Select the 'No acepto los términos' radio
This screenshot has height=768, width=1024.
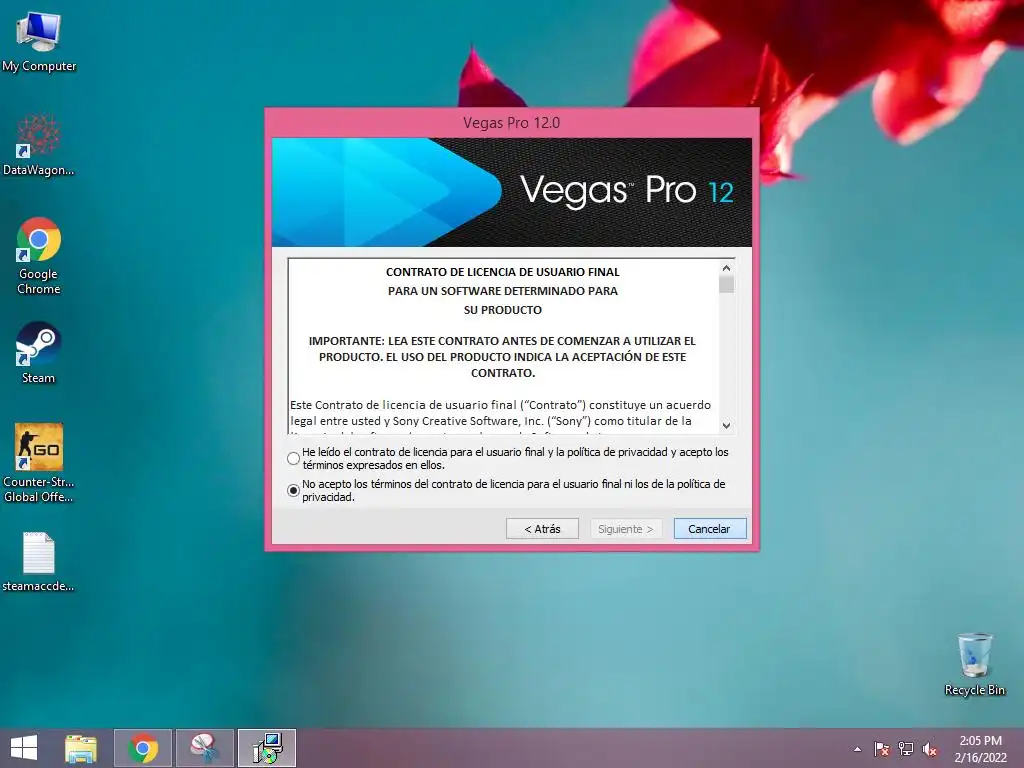click(293, 490)
